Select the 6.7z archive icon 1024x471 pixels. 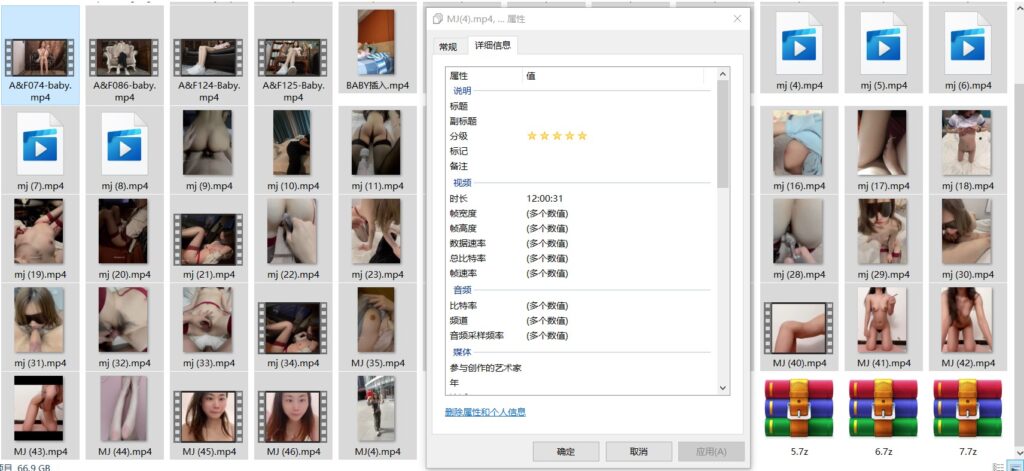(x=882, y=408)
